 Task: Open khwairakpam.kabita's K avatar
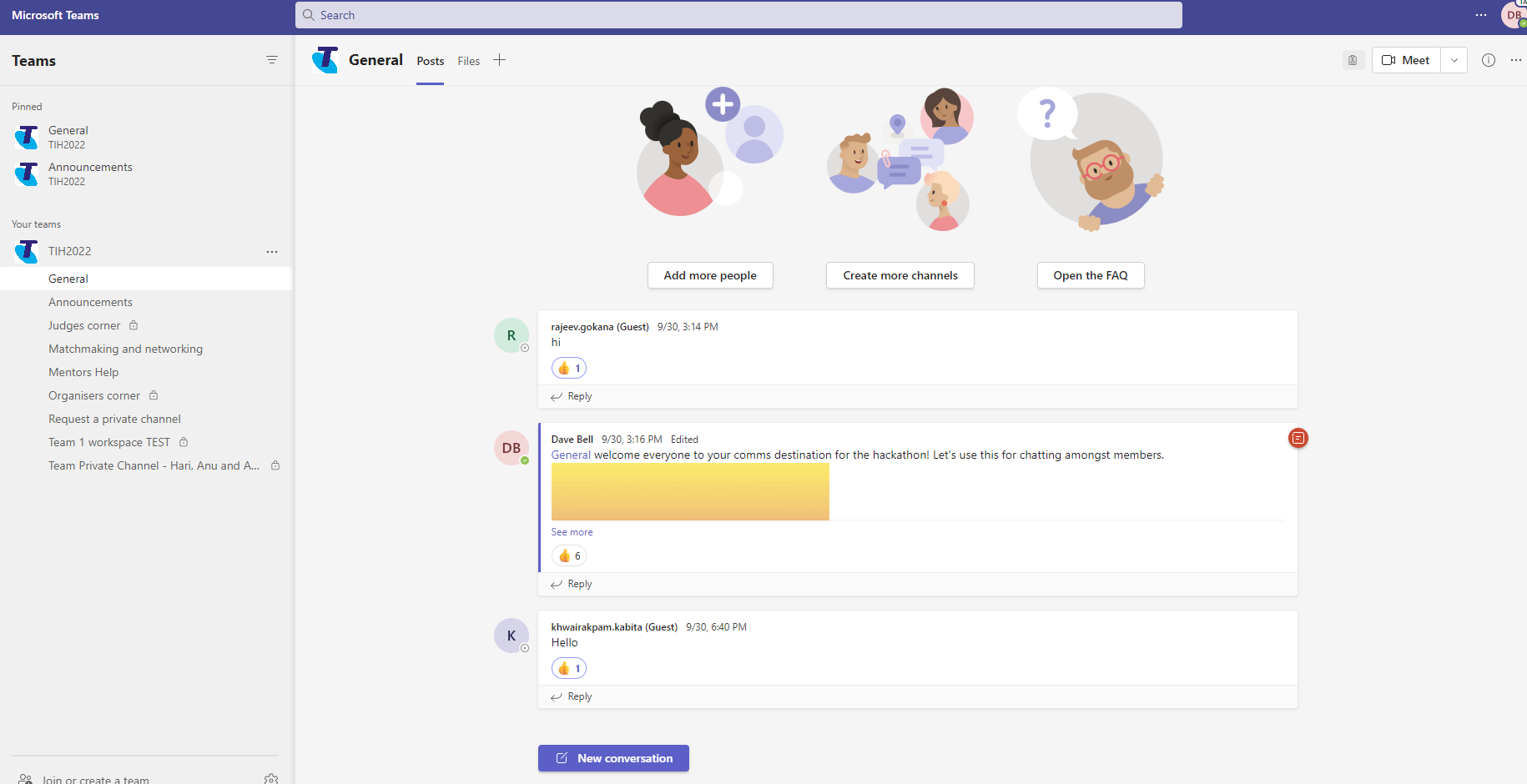click(x=512, y=636)
